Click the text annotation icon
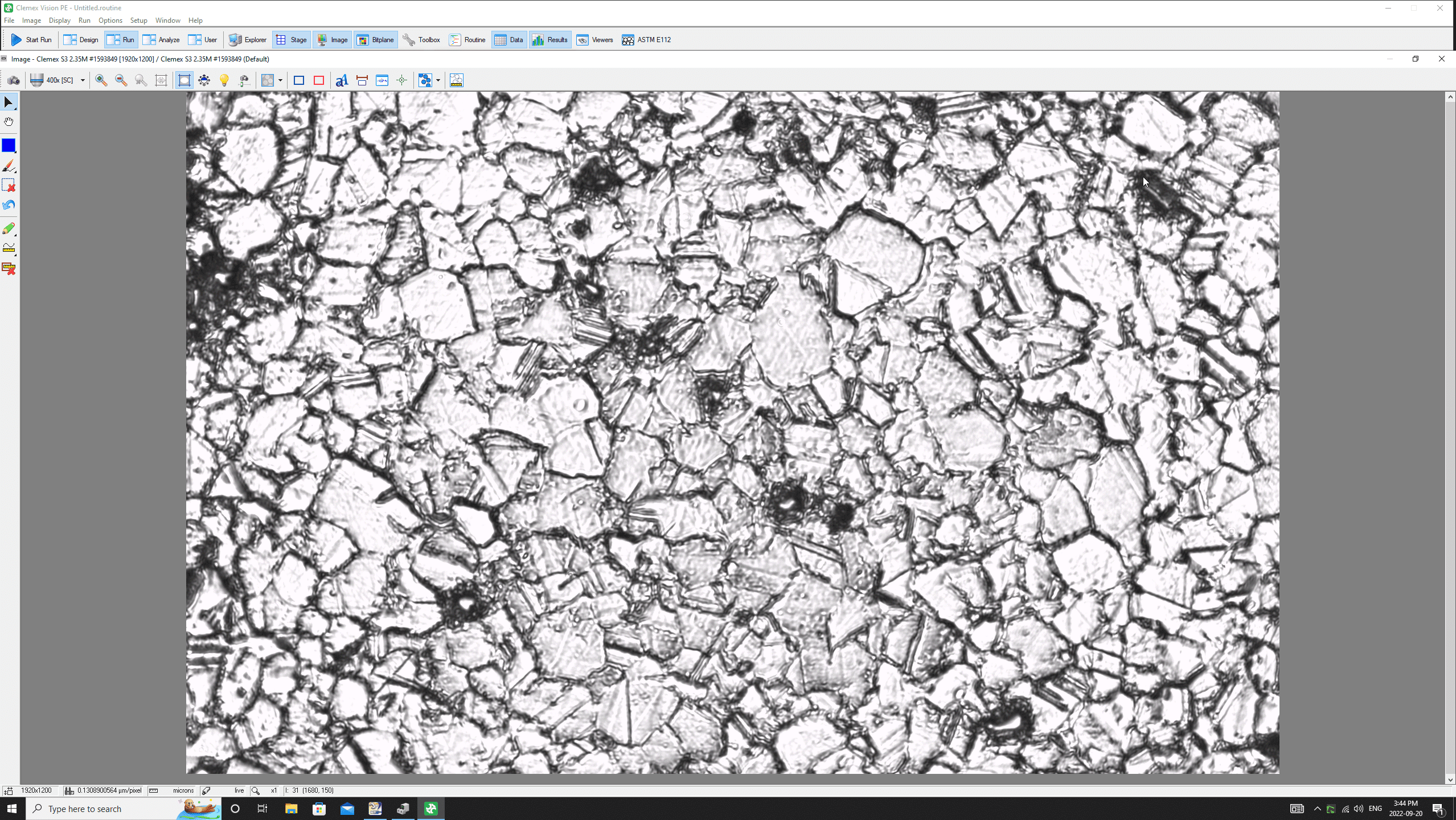This screenshot has height=820, width=1456. click(x=342, y=80)
